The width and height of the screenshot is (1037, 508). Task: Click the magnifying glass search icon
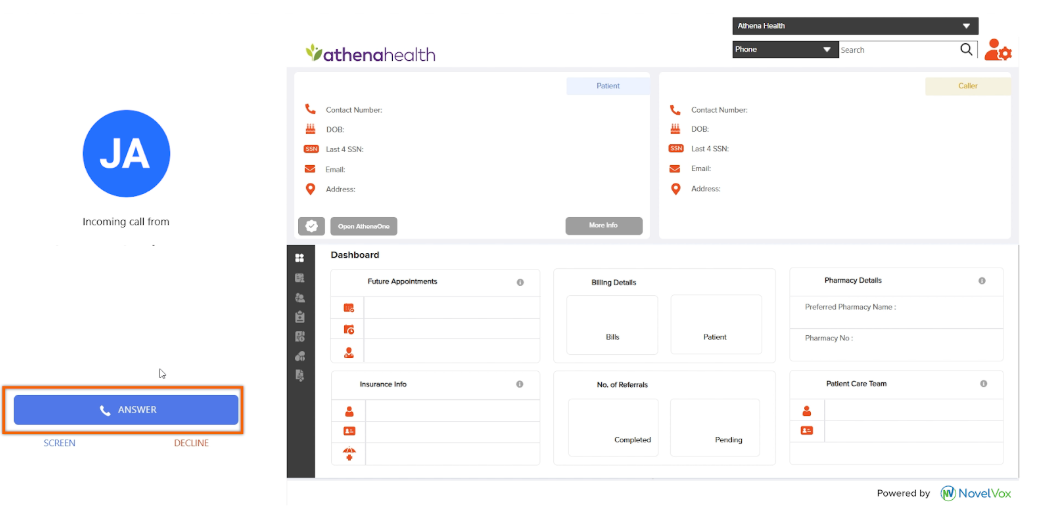pos(966,50)
